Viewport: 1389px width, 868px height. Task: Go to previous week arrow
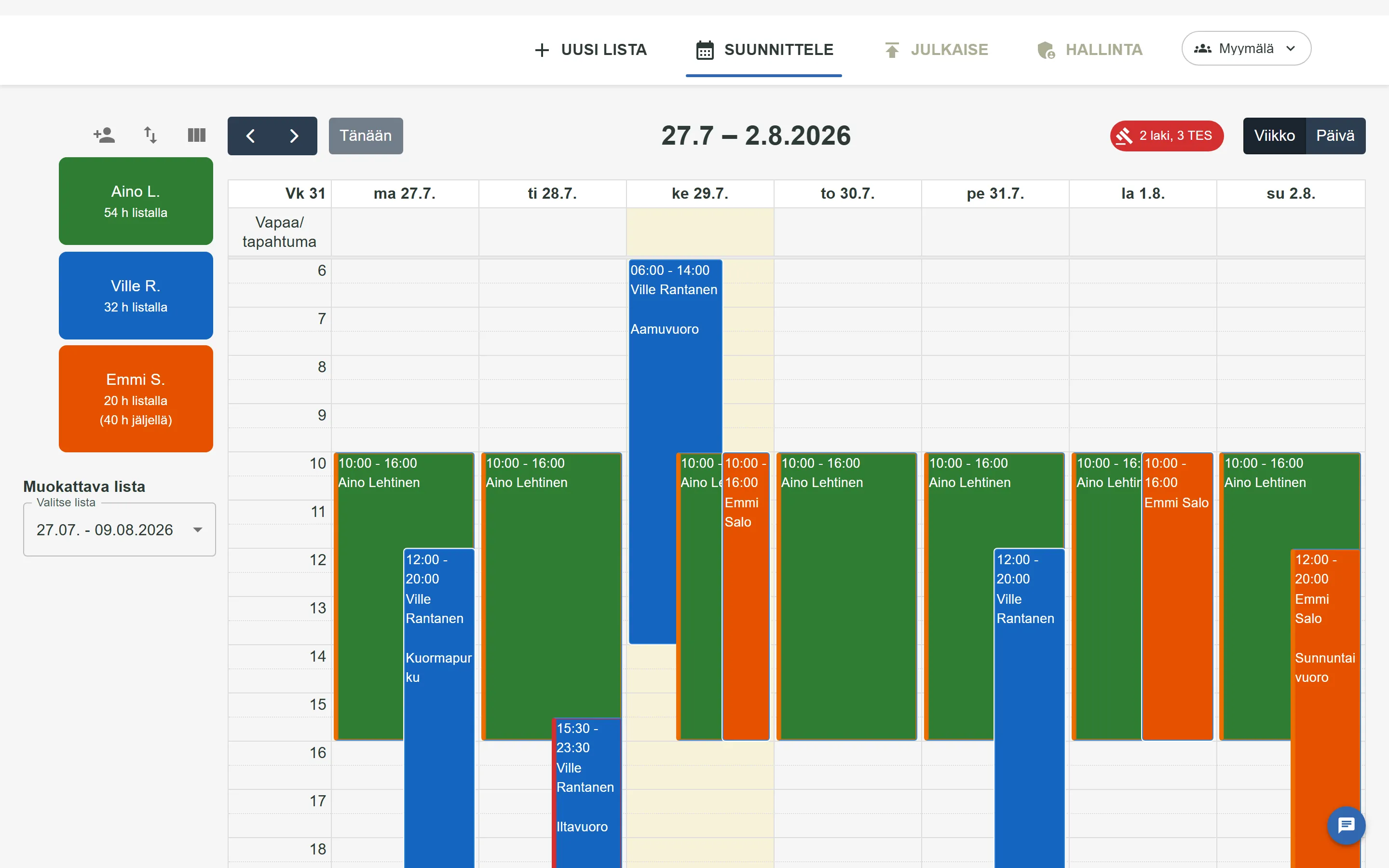[x=250, y=136]
